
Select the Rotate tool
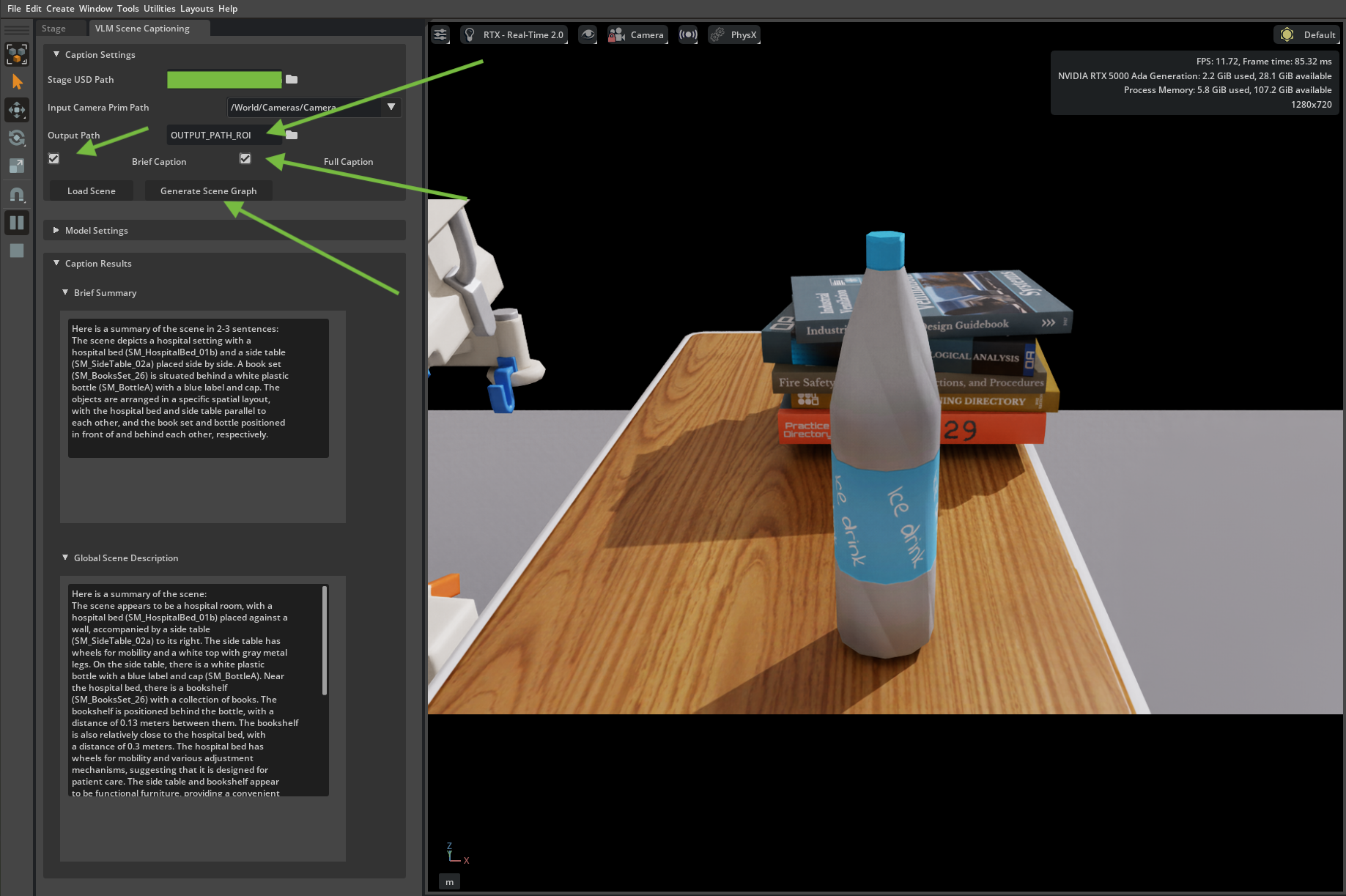(17, 137)
